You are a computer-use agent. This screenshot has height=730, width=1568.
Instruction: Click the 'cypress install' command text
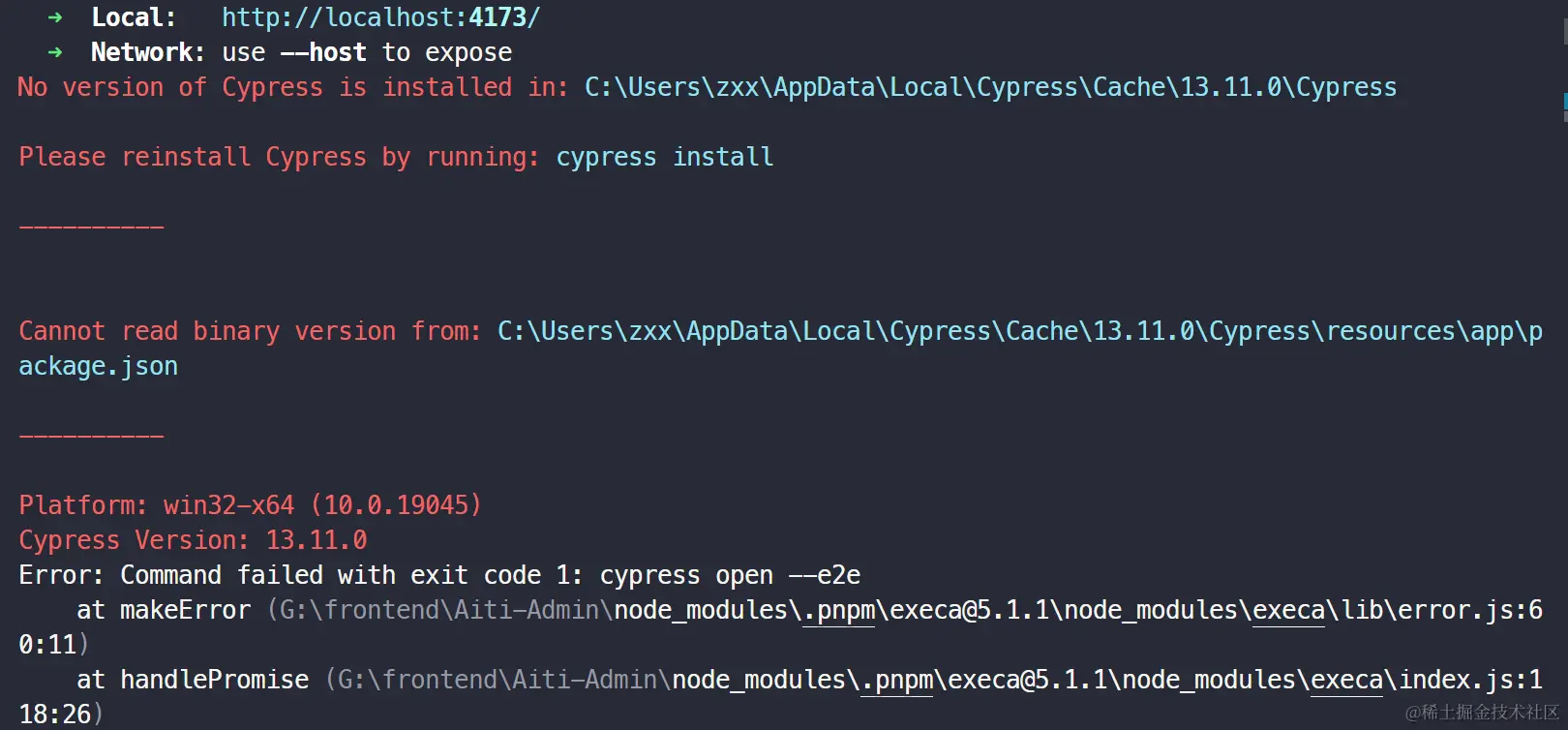tap(664, 157)
